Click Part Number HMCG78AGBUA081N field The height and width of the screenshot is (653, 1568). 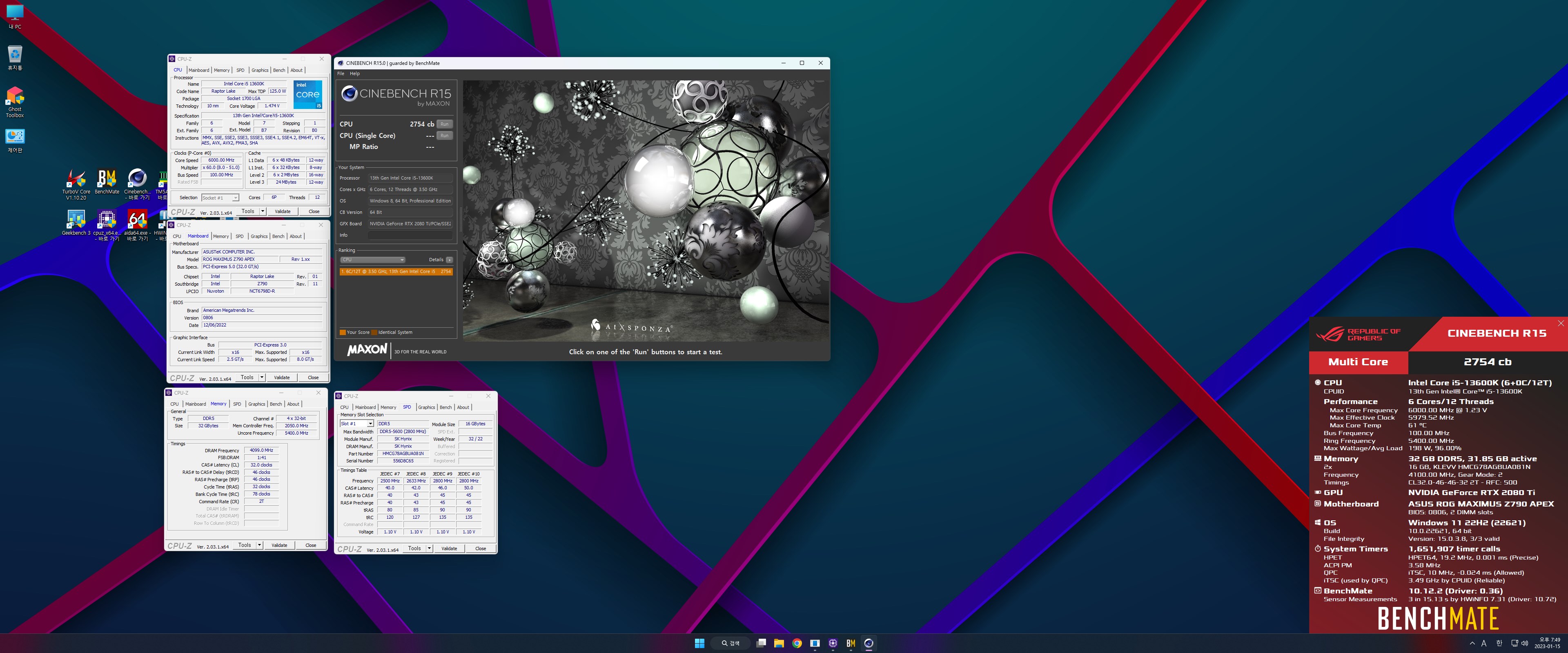(x=403, y=453)
